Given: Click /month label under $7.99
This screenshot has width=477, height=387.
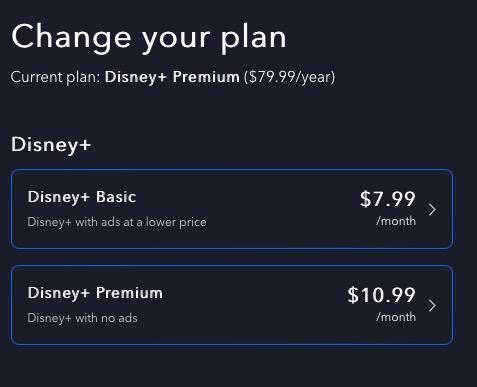Looking at the screenshot, I should pos(396,221).
